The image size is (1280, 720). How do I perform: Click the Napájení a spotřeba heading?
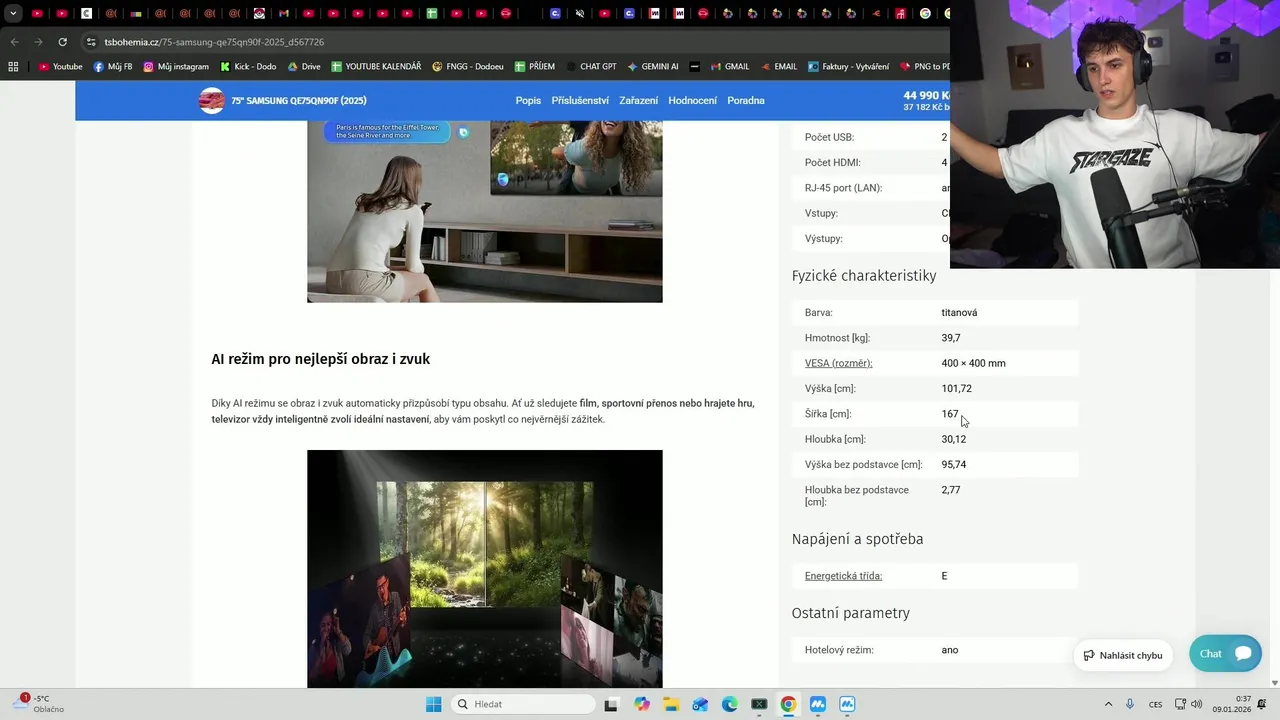click(857, 539)
